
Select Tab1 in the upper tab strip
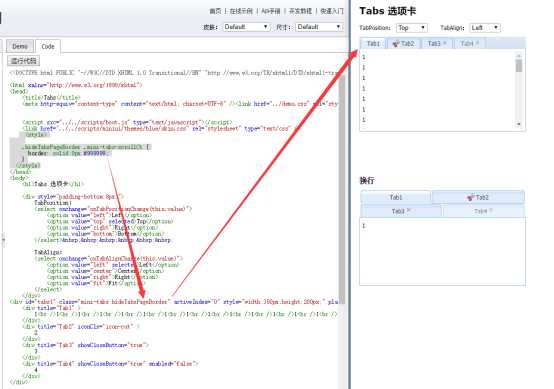coord(373,43)
